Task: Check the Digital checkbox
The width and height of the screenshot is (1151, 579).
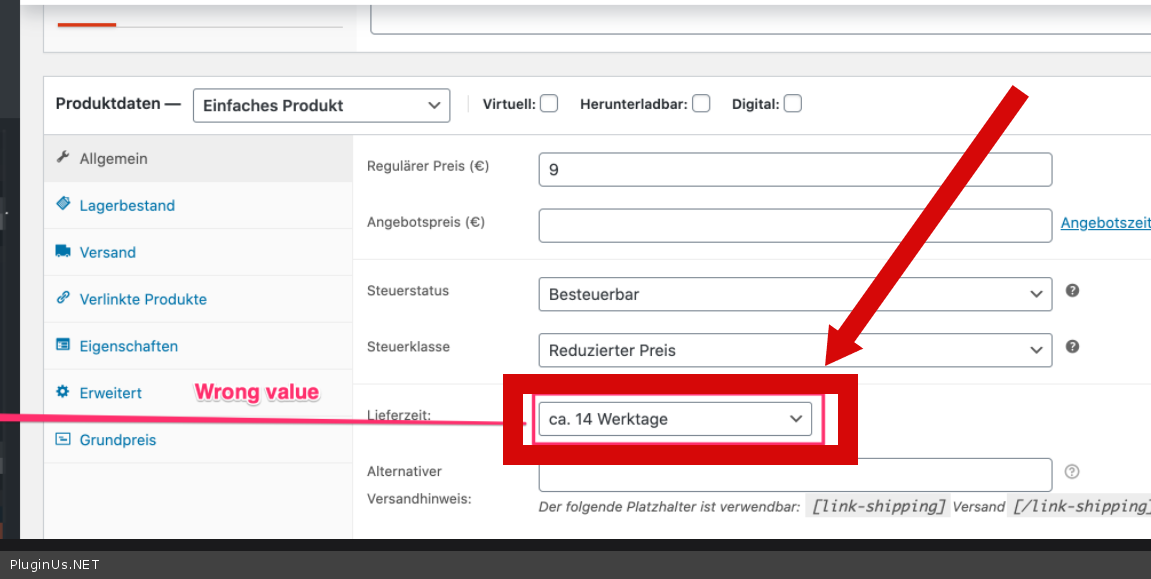Action: pos(792,103)
